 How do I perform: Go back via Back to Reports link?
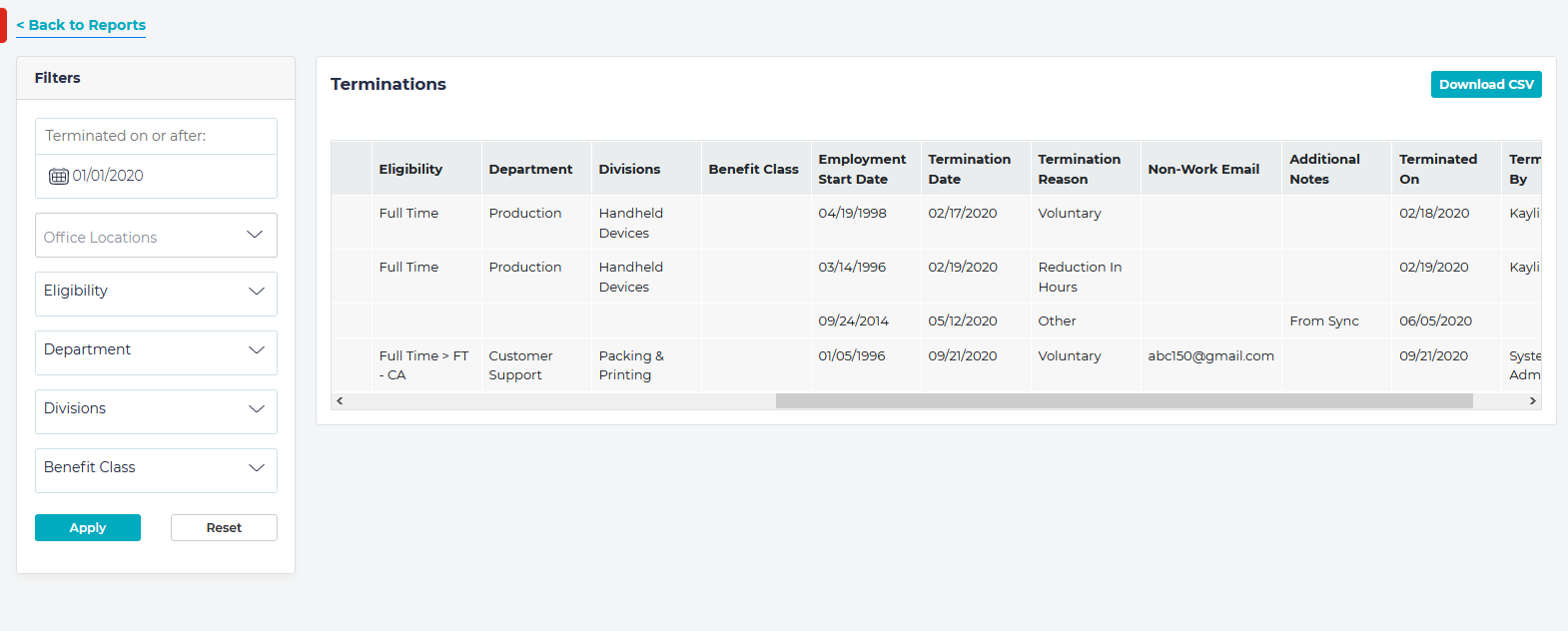[x=81, y=25]
